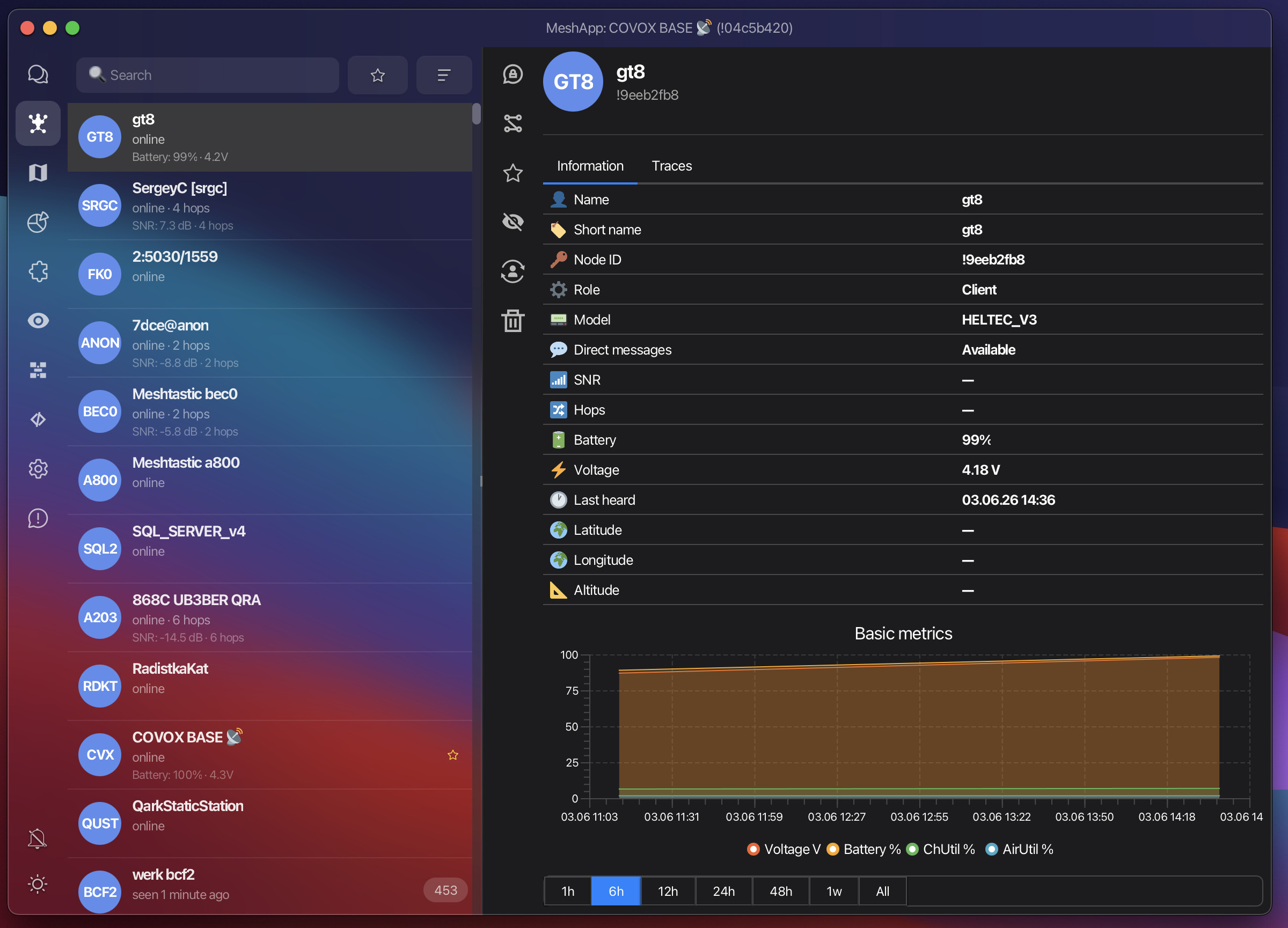Select the All chart range
The height and width of the screenshot is (928, 1288).
pyautogui.click(x=882, y=891)
